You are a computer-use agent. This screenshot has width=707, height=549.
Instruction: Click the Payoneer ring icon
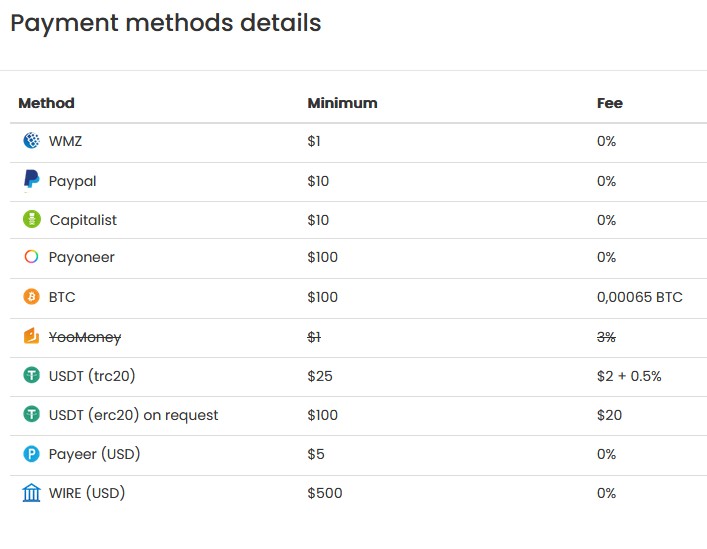pyautogui.click(x=32, y=257)
